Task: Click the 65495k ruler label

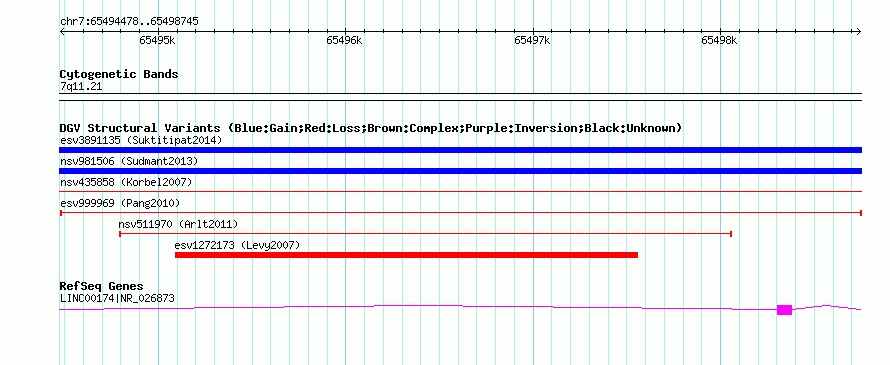Action: point(157,40)
